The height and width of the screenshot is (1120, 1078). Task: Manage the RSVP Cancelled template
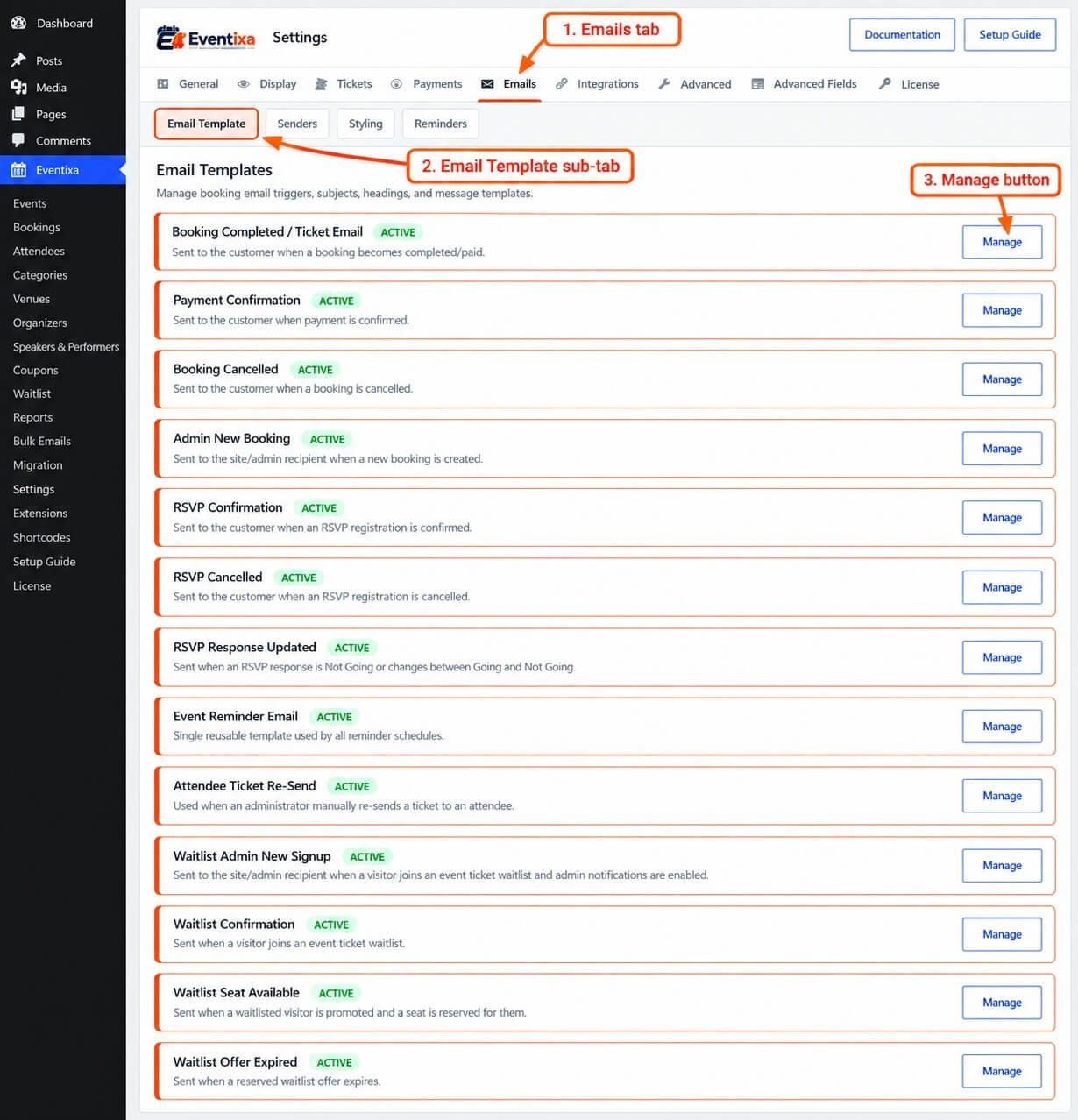1002,587
